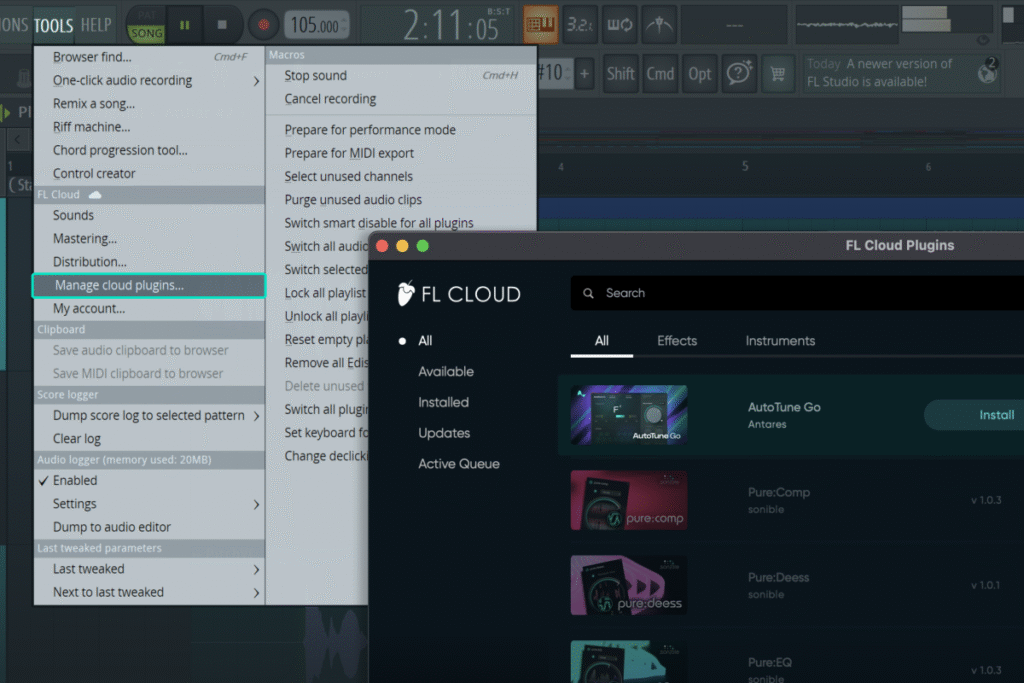Click the 105.000 tempo field
1024x683 pixels.
click(316, 25)
